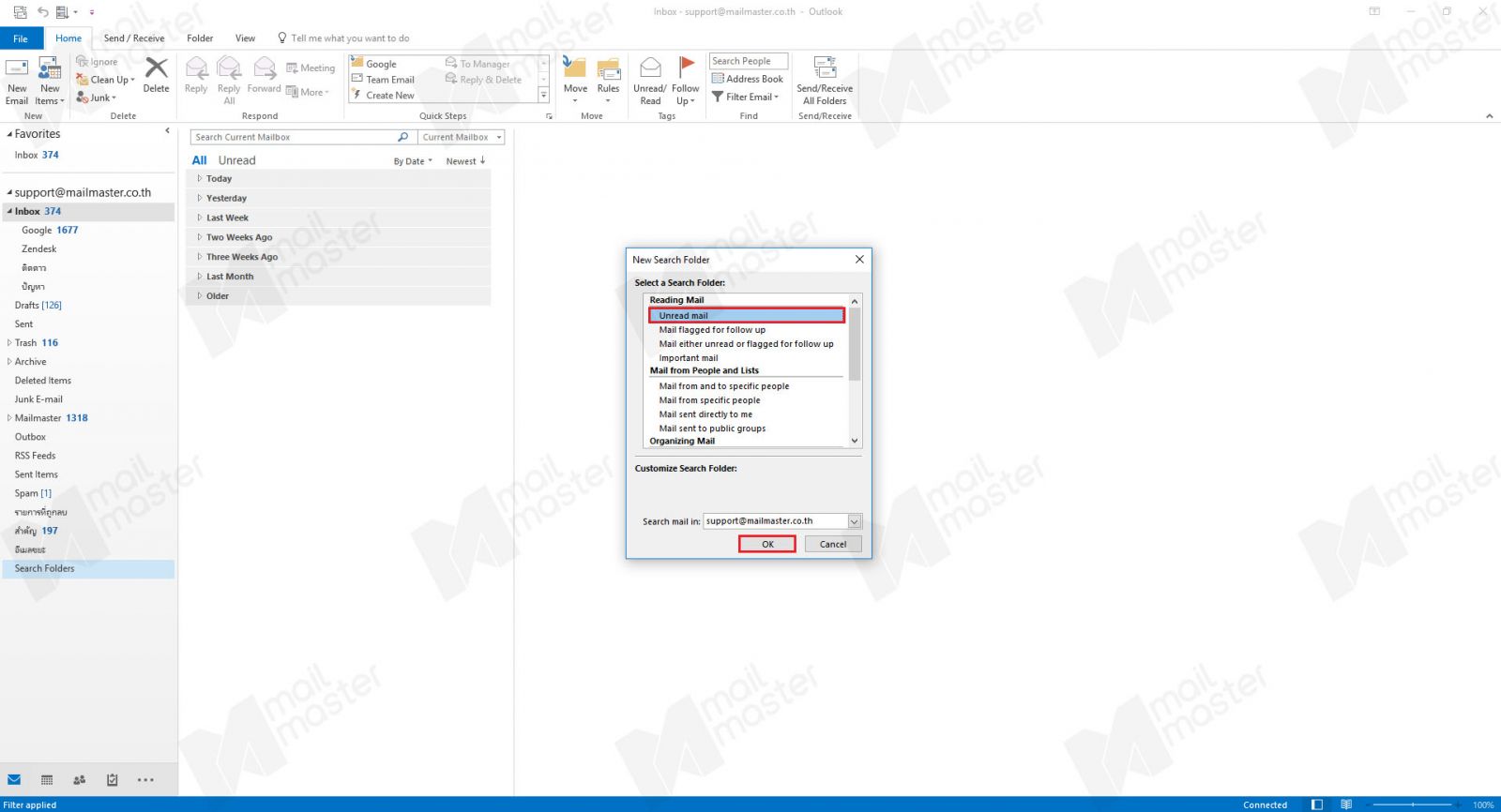Open the File tab
1501x812 pixels.
click(21, 38)
